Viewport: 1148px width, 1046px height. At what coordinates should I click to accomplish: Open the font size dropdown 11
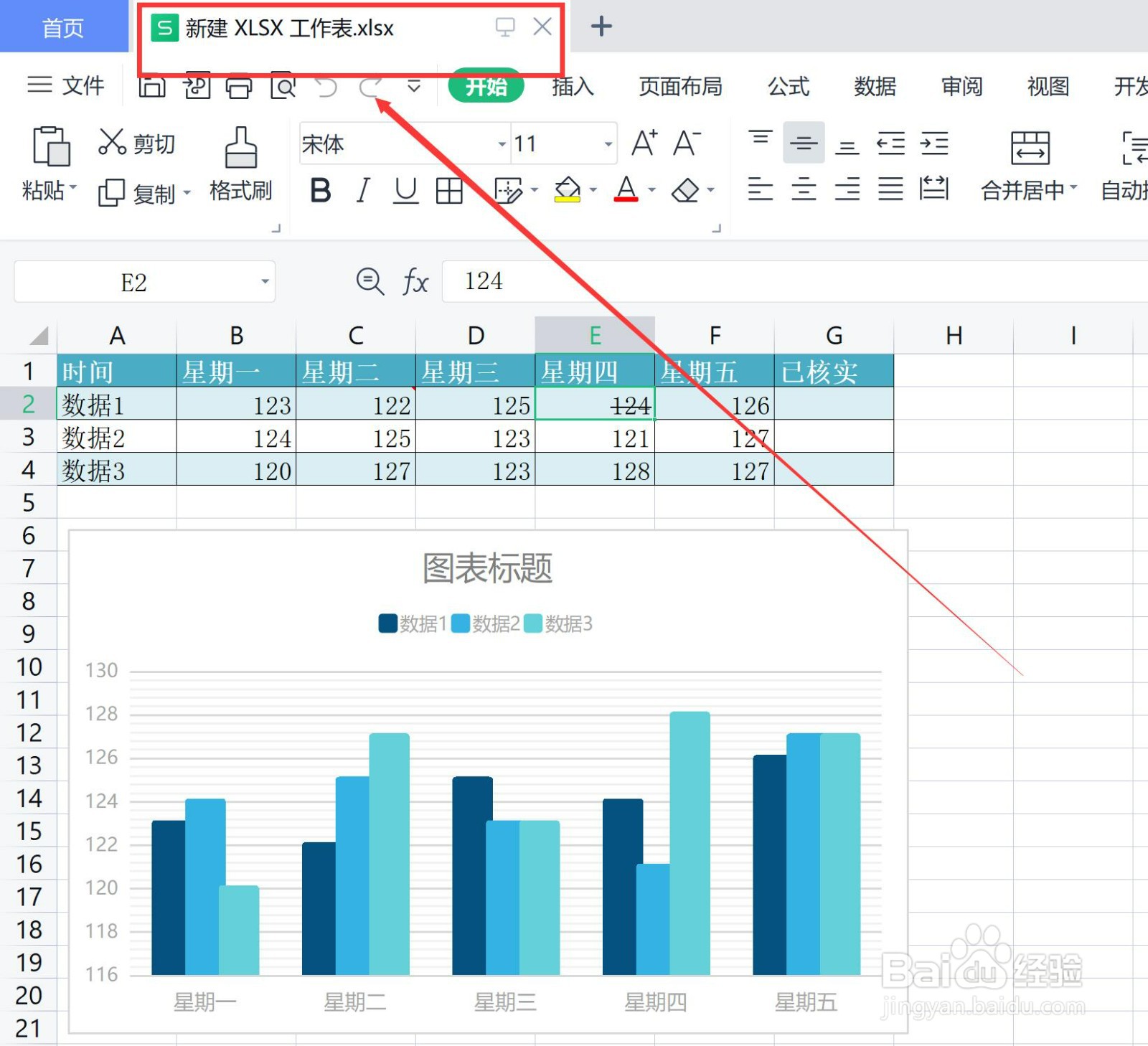point(608,144)
